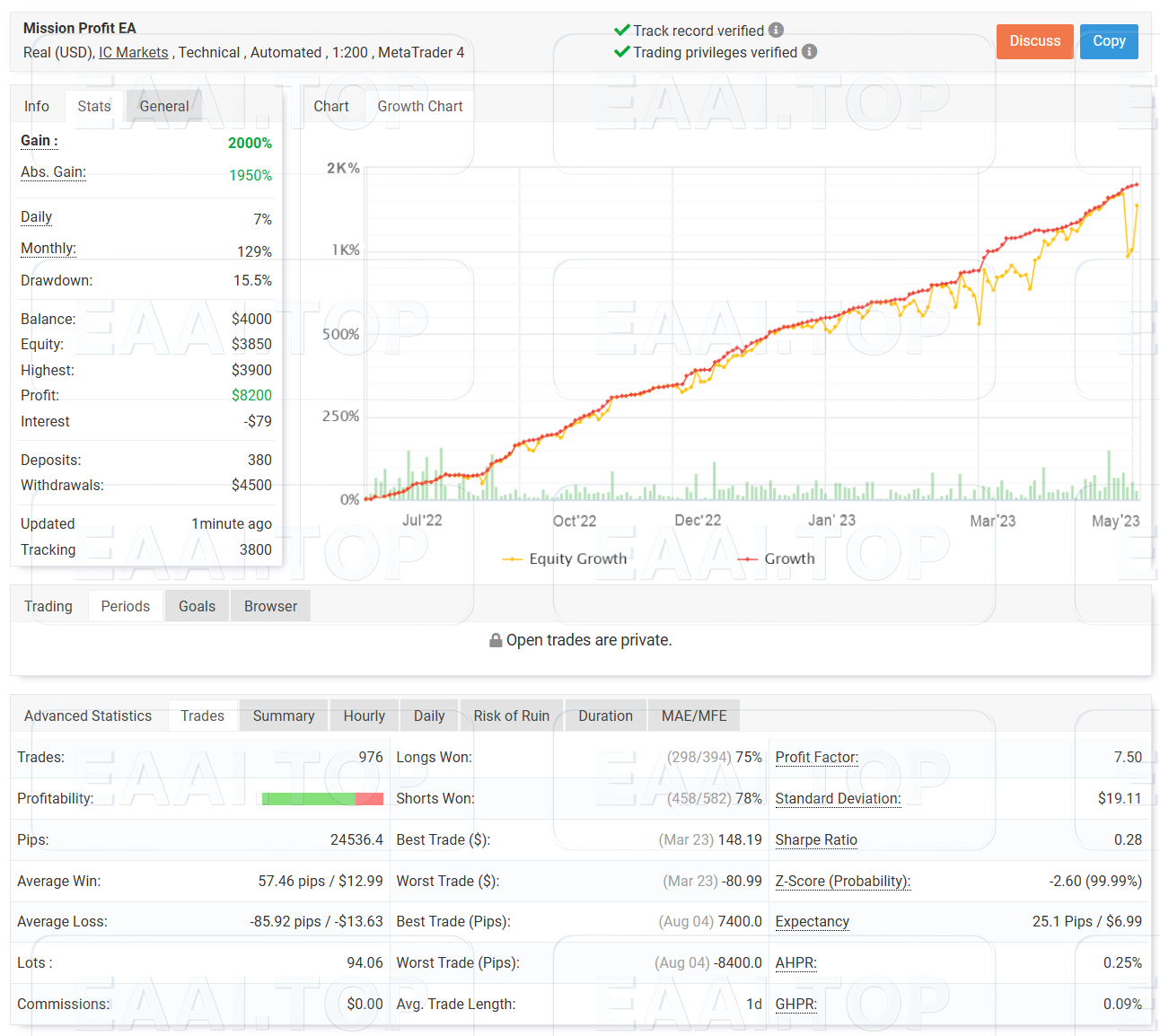Click the $19.11 standard deviation value
1160x1036 pixels.
click(1120, 799)
